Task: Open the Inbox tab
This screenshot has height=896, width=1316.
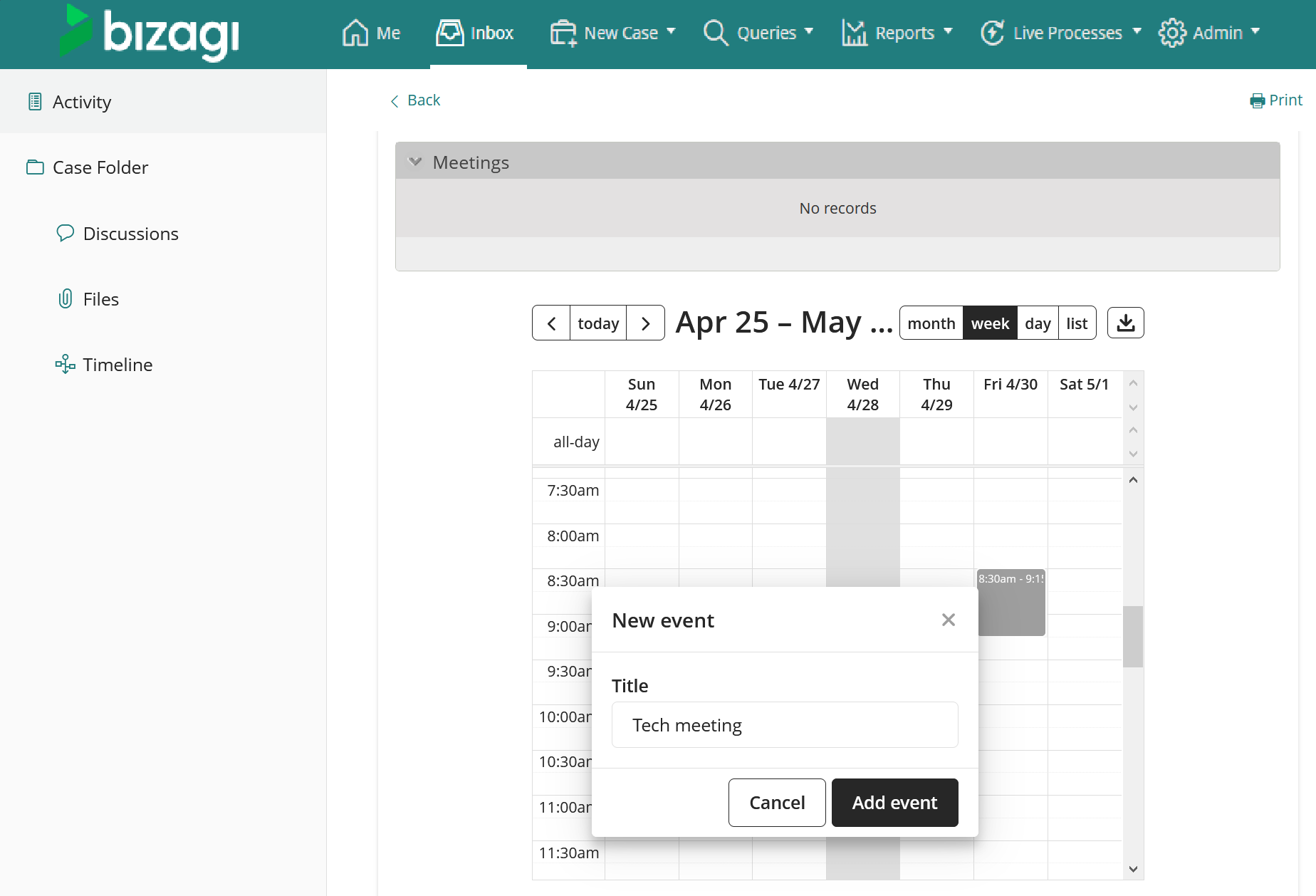Action: tap(475, 33)
